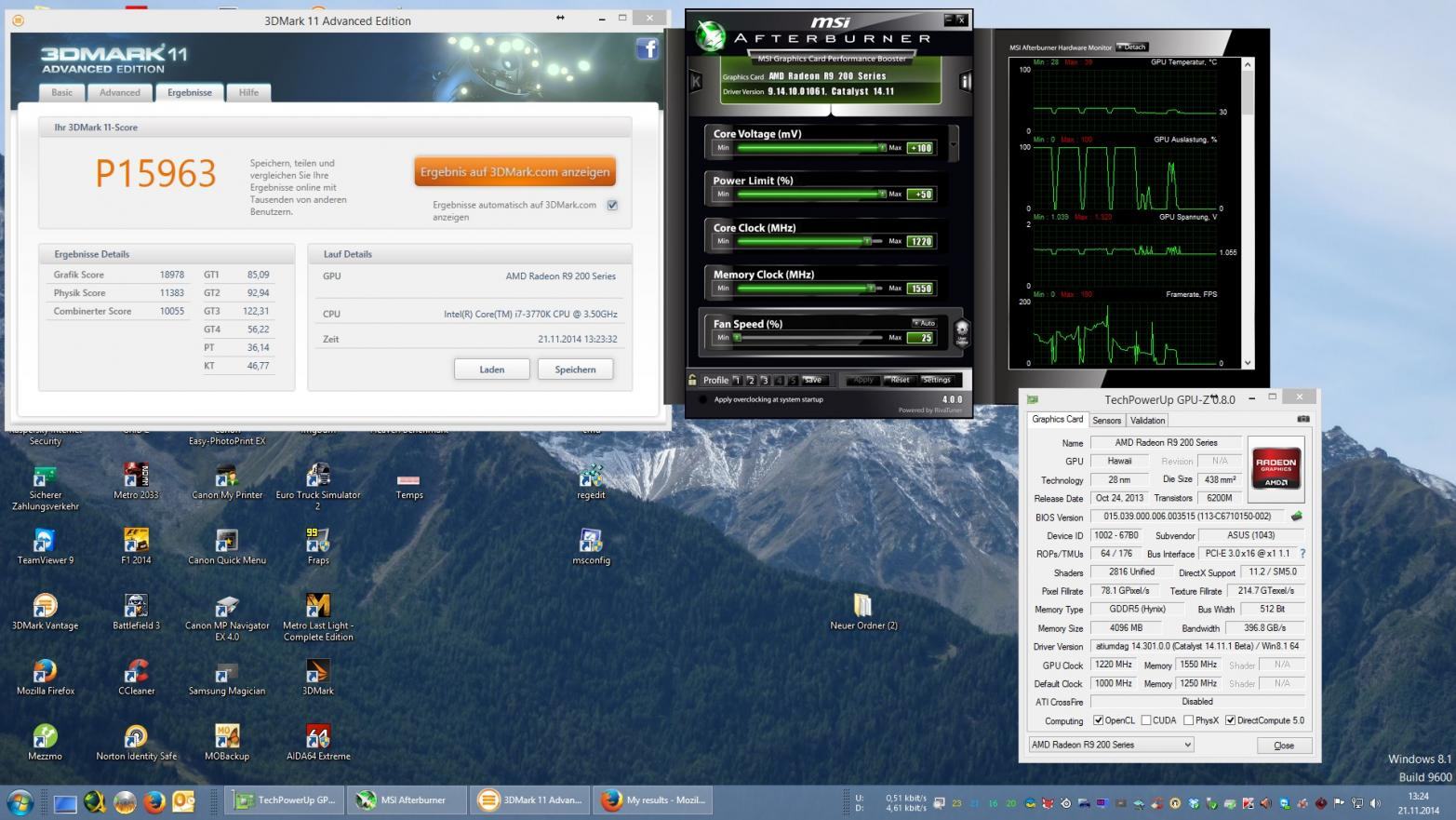Open Bus Interface question mark help

1302,553
